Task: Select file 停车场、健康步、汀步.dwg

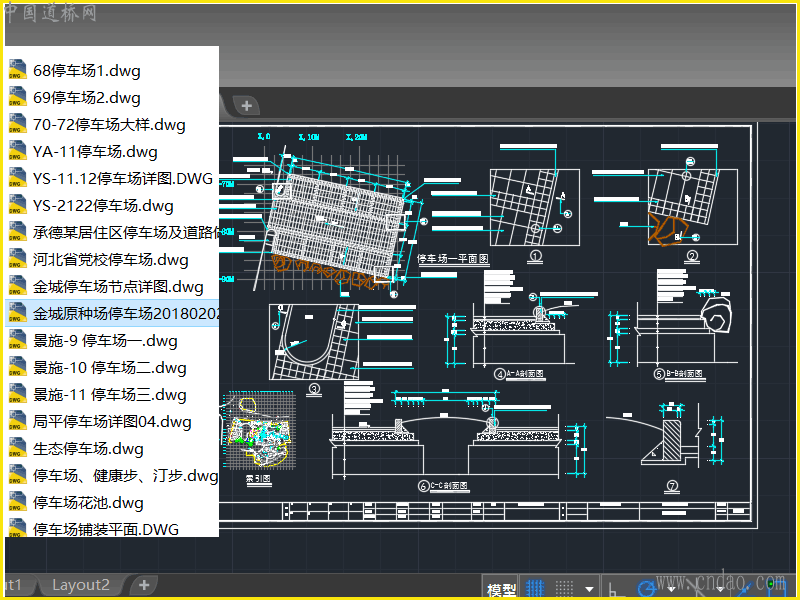Action: pos(112,476)
